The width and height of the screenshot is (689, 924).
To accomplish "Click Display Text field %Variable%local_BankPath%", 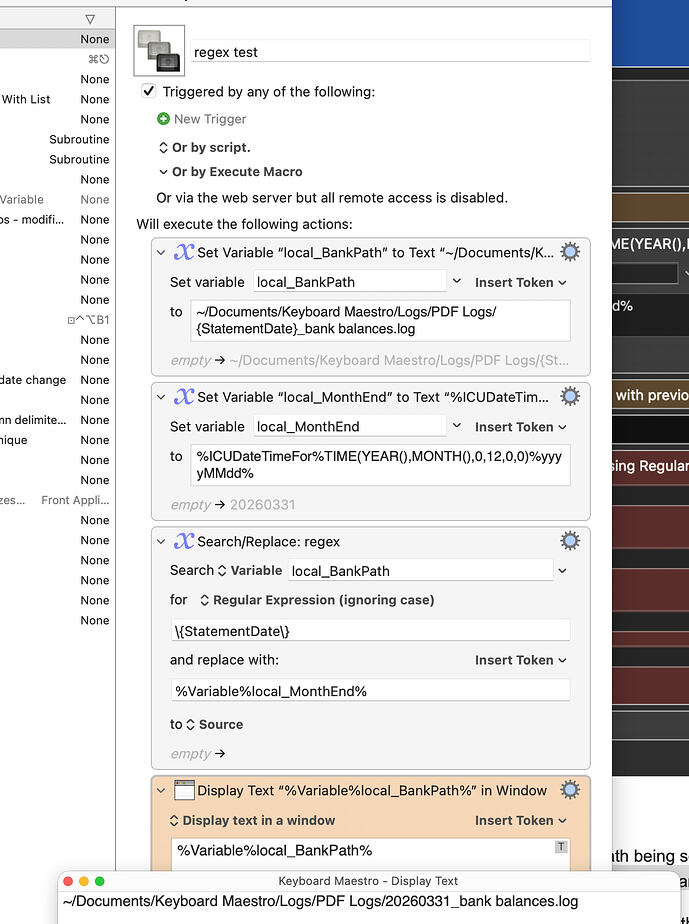I will (x=371, y=853).
